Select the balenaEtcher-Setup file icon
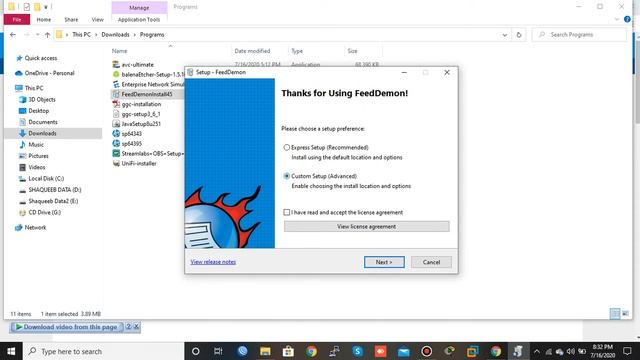 [x=116, y=74]
